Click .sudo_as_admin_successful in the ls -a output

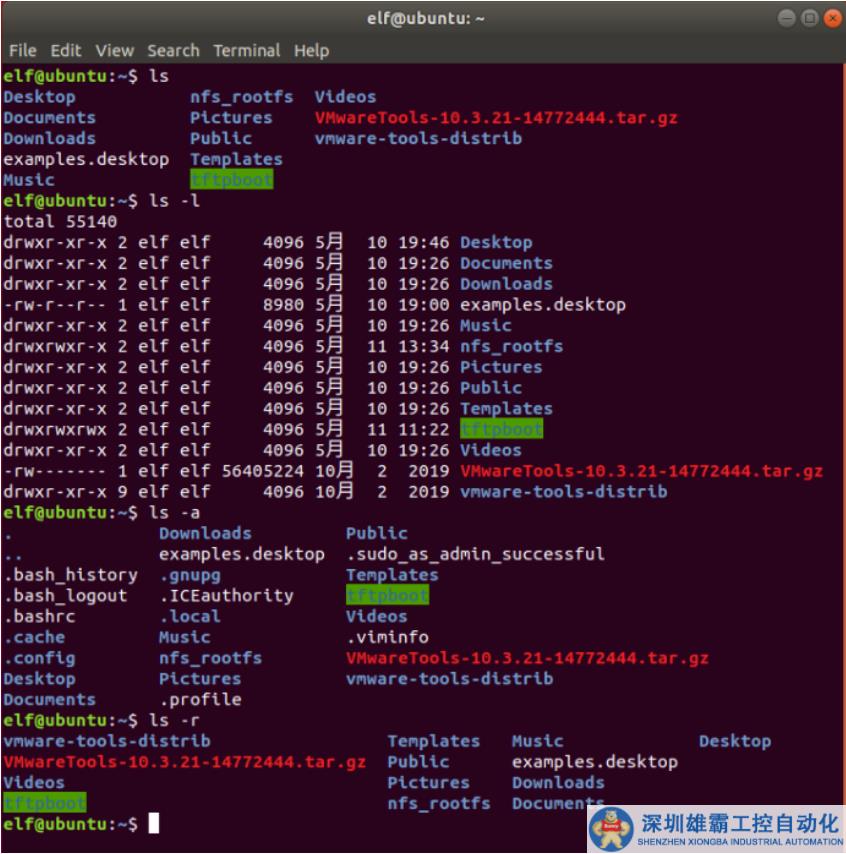475,554
